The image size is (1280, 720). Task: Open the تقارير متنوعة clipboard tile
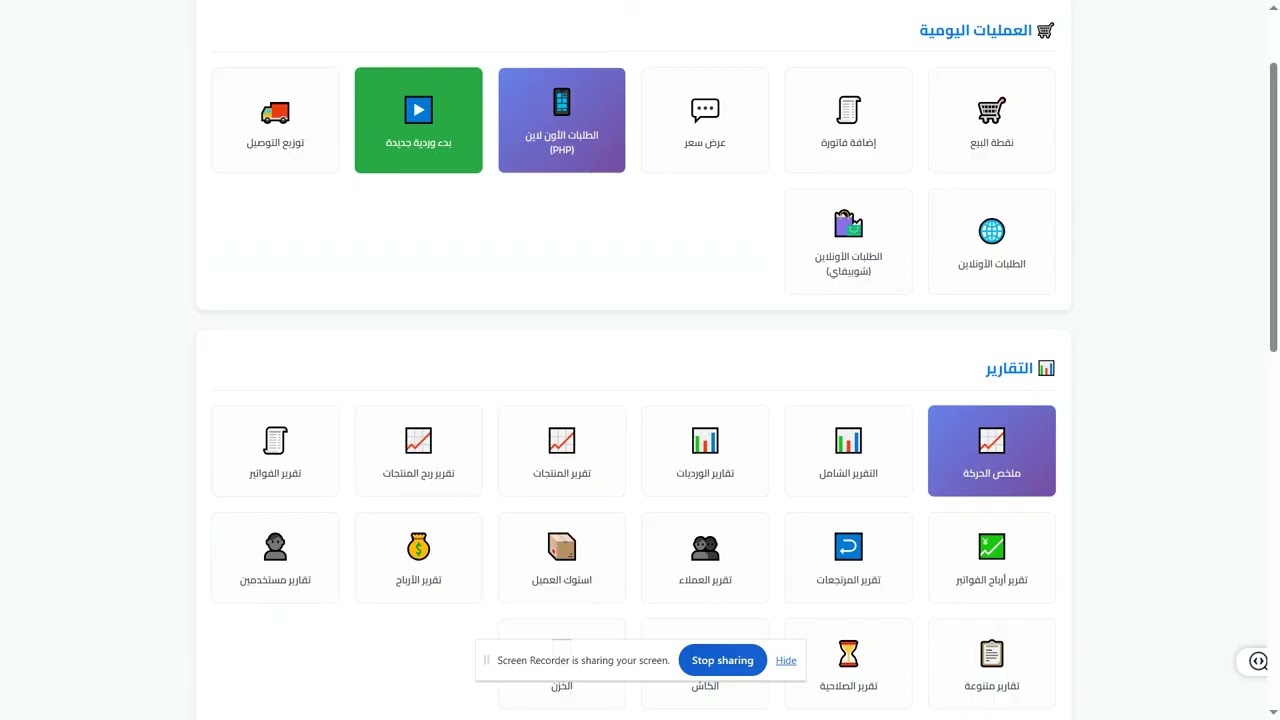992,664
